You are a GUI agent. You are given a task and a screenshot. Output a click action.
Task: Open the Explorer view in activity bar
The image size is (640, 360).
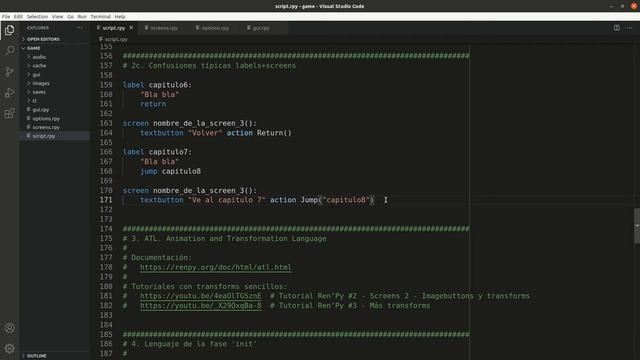[9, 30]
